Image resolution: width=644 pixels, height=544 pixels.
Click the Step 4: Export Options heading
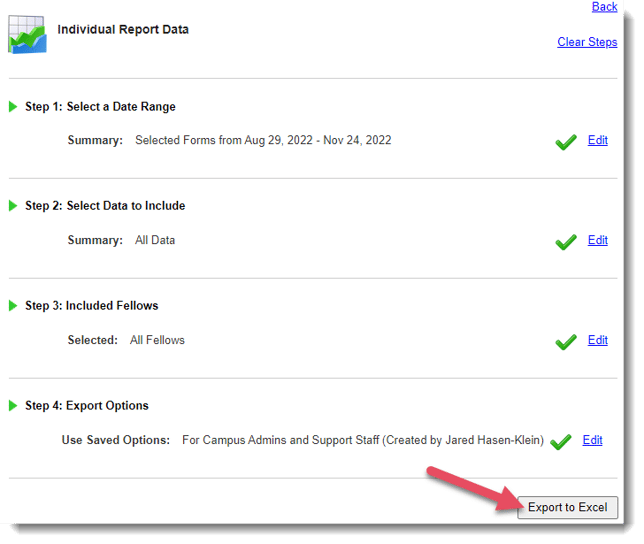[x=87, y=406]
